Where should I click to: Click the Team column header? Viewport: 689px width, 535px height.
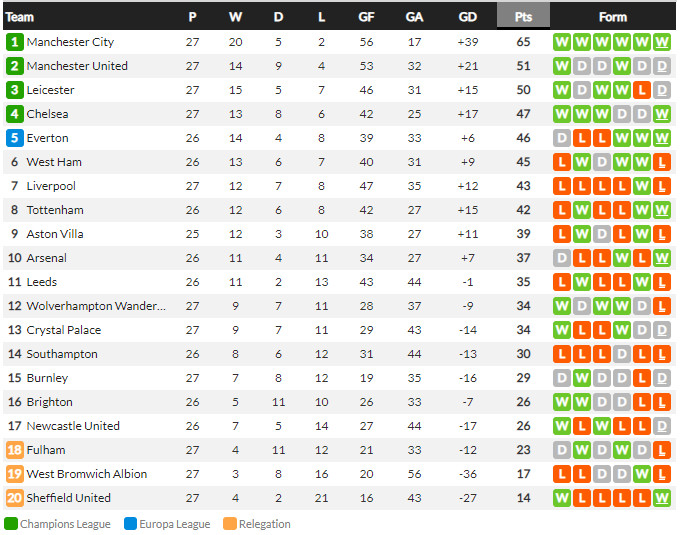[x=20, y=16]
